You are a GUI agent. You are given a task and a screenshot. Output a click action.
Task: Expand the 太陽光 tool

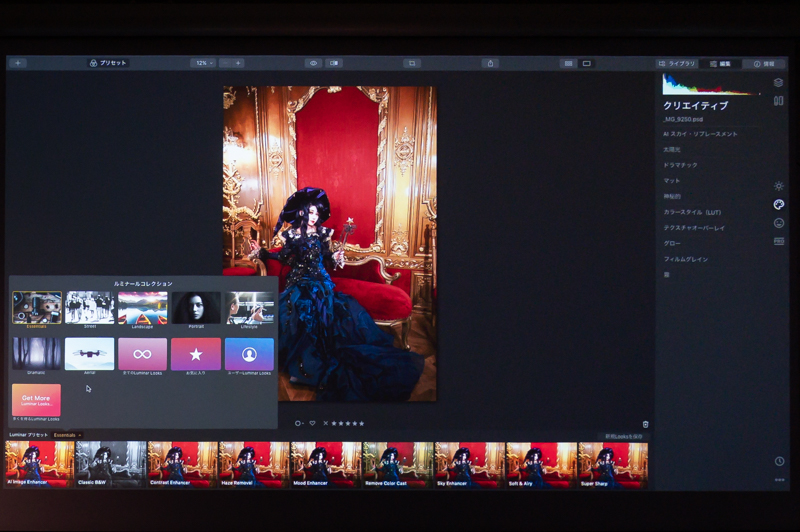pyautogui.click(x=671, y=149)
